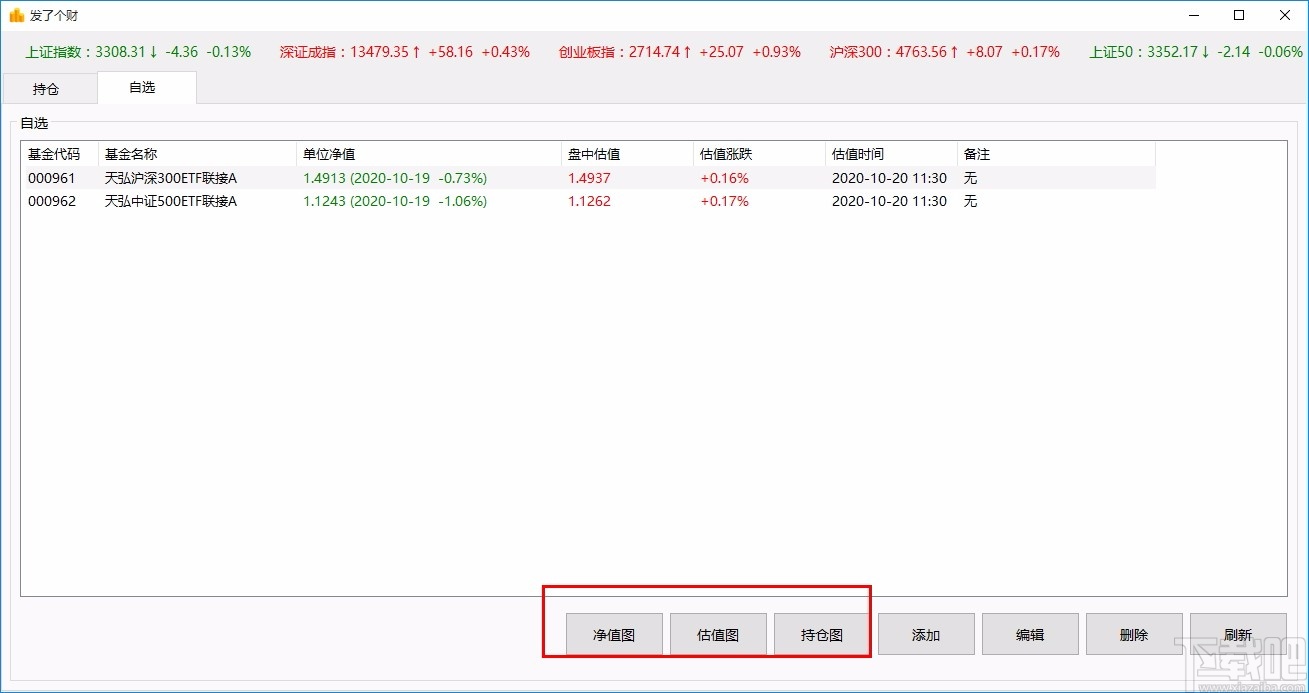1309x693 pixels.
Task: Open the 估值图 chart view
Action: pos(718,633)
